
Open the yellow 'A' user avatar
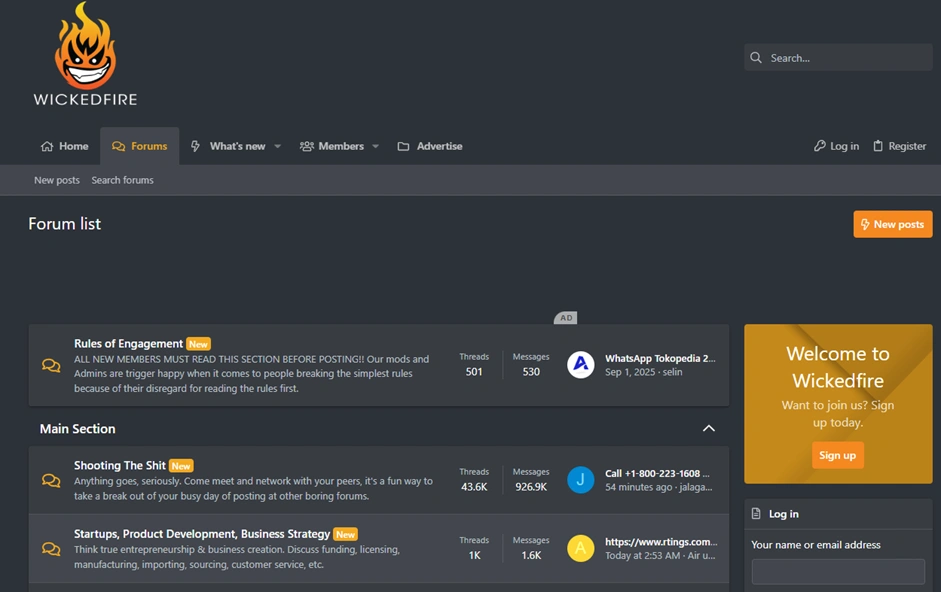581,548
